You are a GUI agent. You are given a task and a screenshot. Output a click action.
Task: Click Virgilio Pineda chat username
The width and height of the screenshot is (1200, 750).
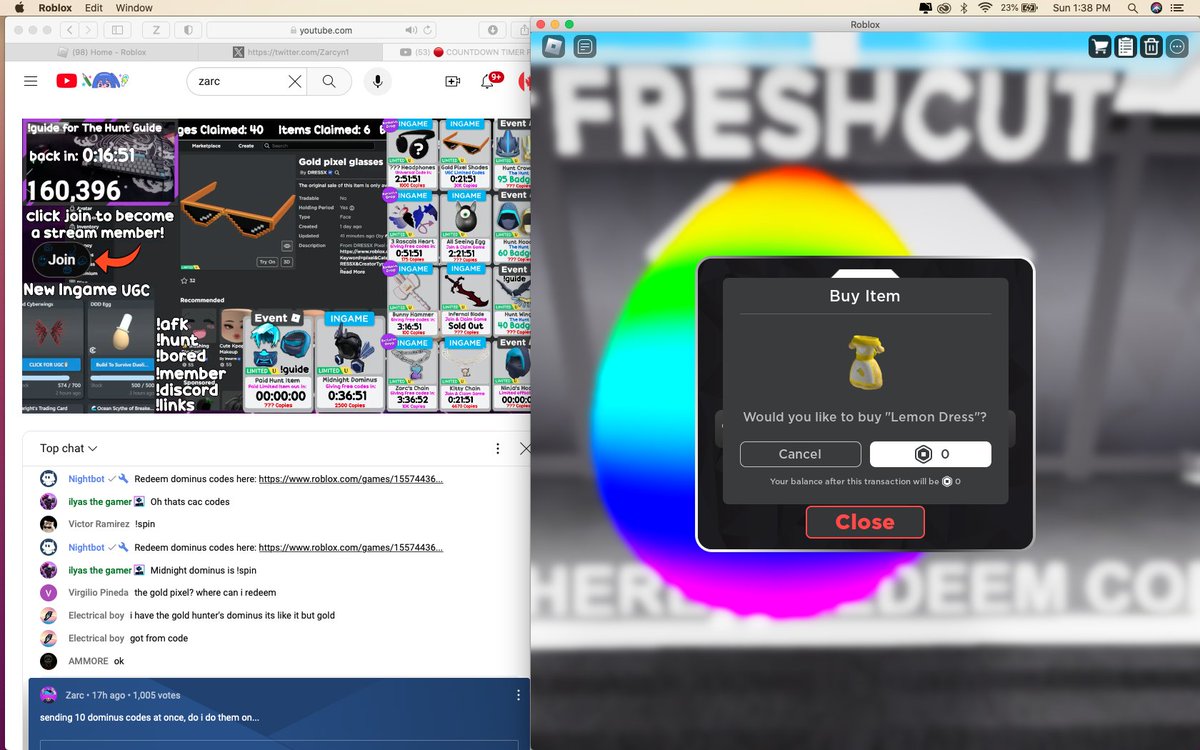coord(98,593)
